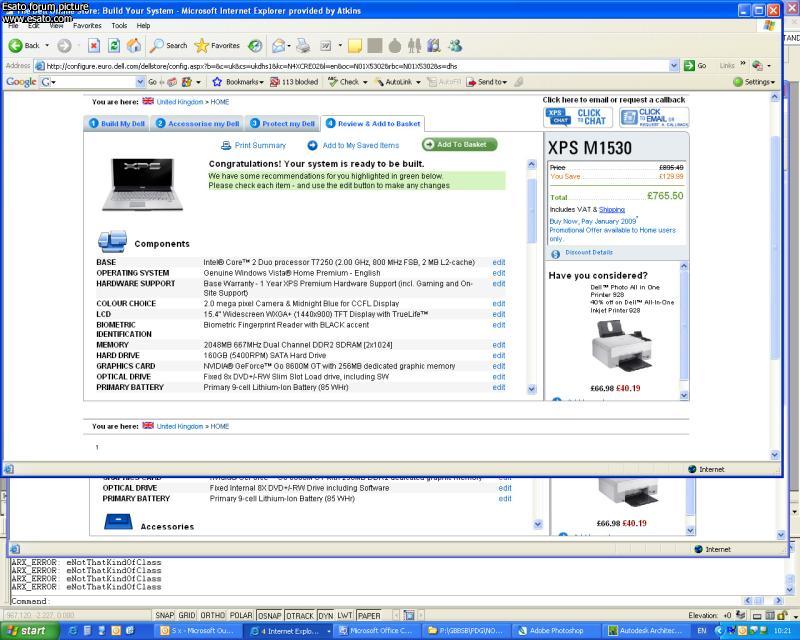This screenshot has height=640, width=800.
Task: Open the Help menu
Action: 143,26
